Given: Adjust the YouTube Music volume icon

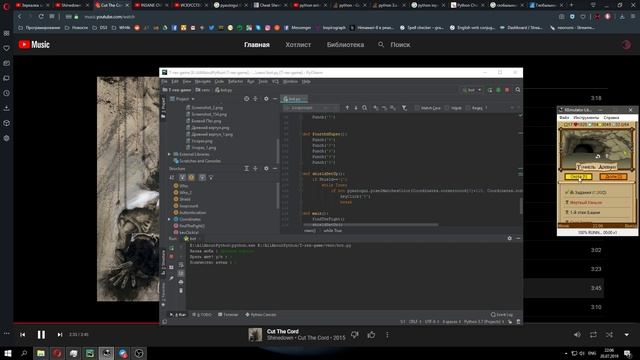Looking at the screenshot, I should [x=577, y=335].
